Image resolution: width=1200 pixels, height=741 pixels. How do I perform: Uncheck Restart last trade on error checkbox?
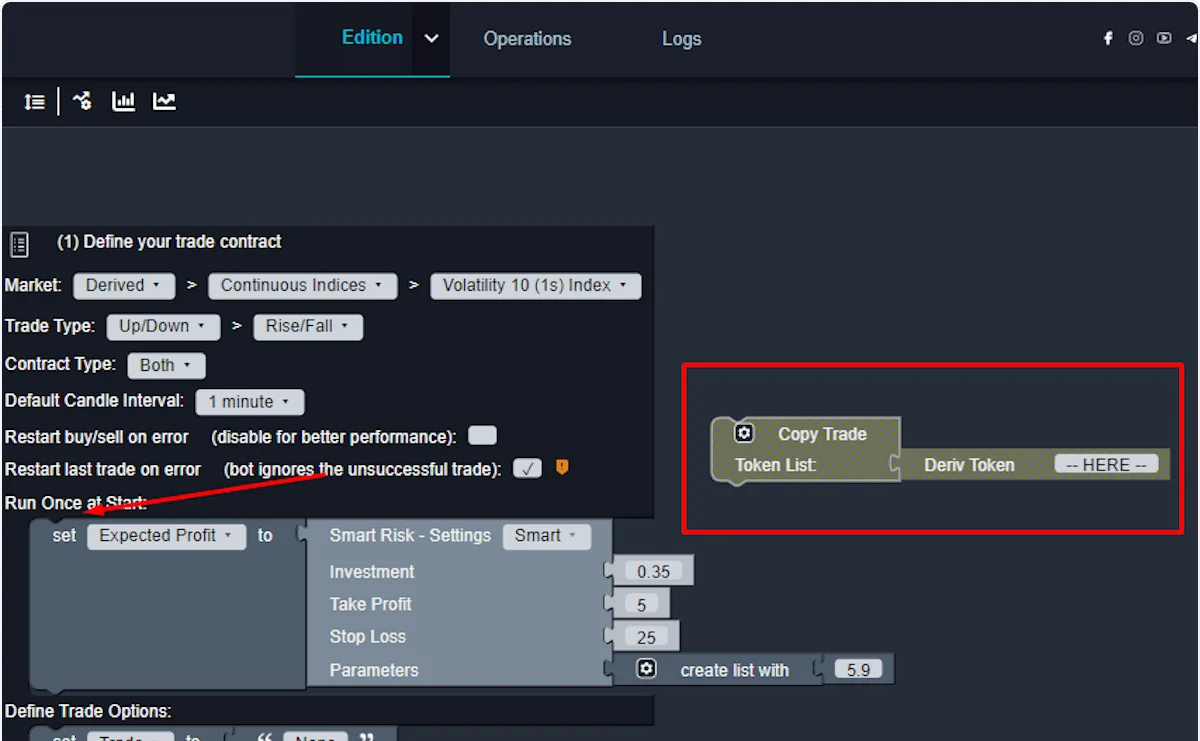coord(527,468)
